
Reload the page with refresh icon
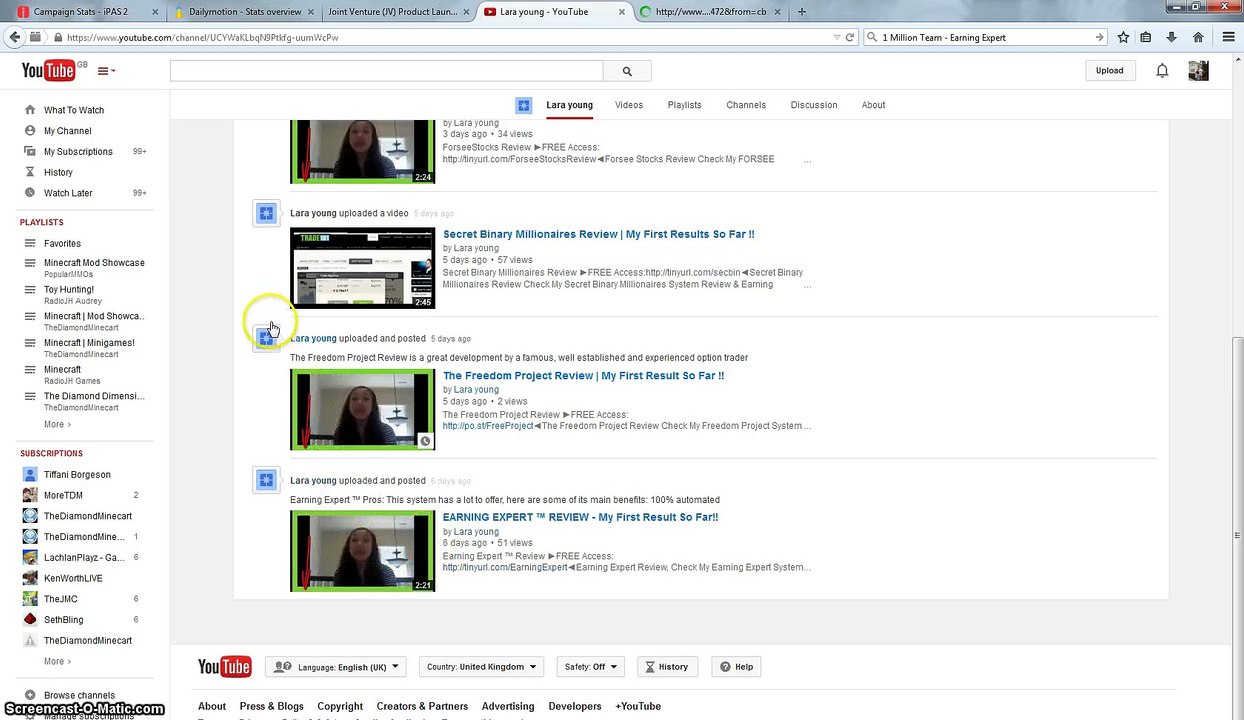click(x=850, y=37)
